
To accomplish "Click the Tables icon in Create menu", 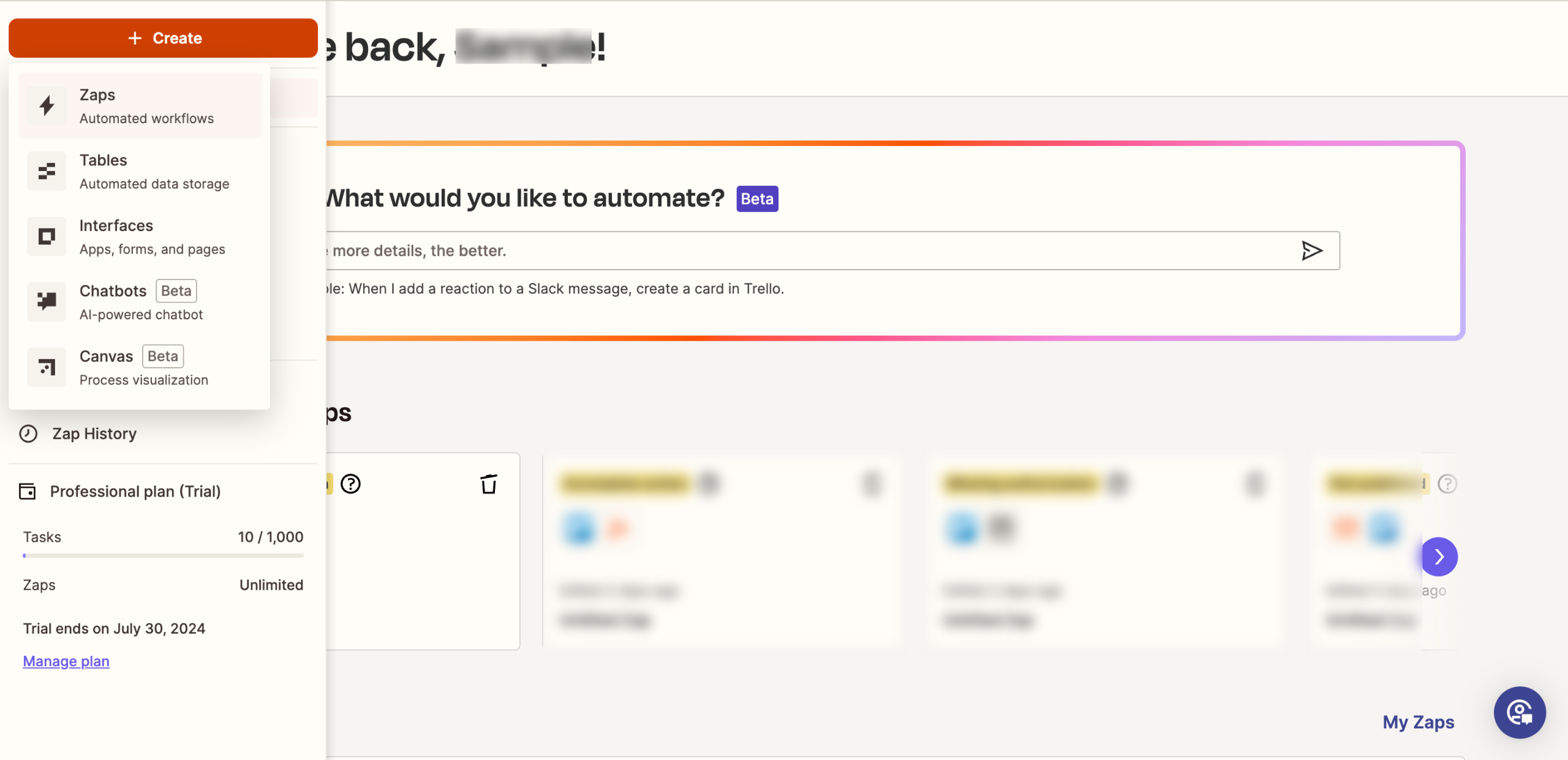I will point(47,172).
